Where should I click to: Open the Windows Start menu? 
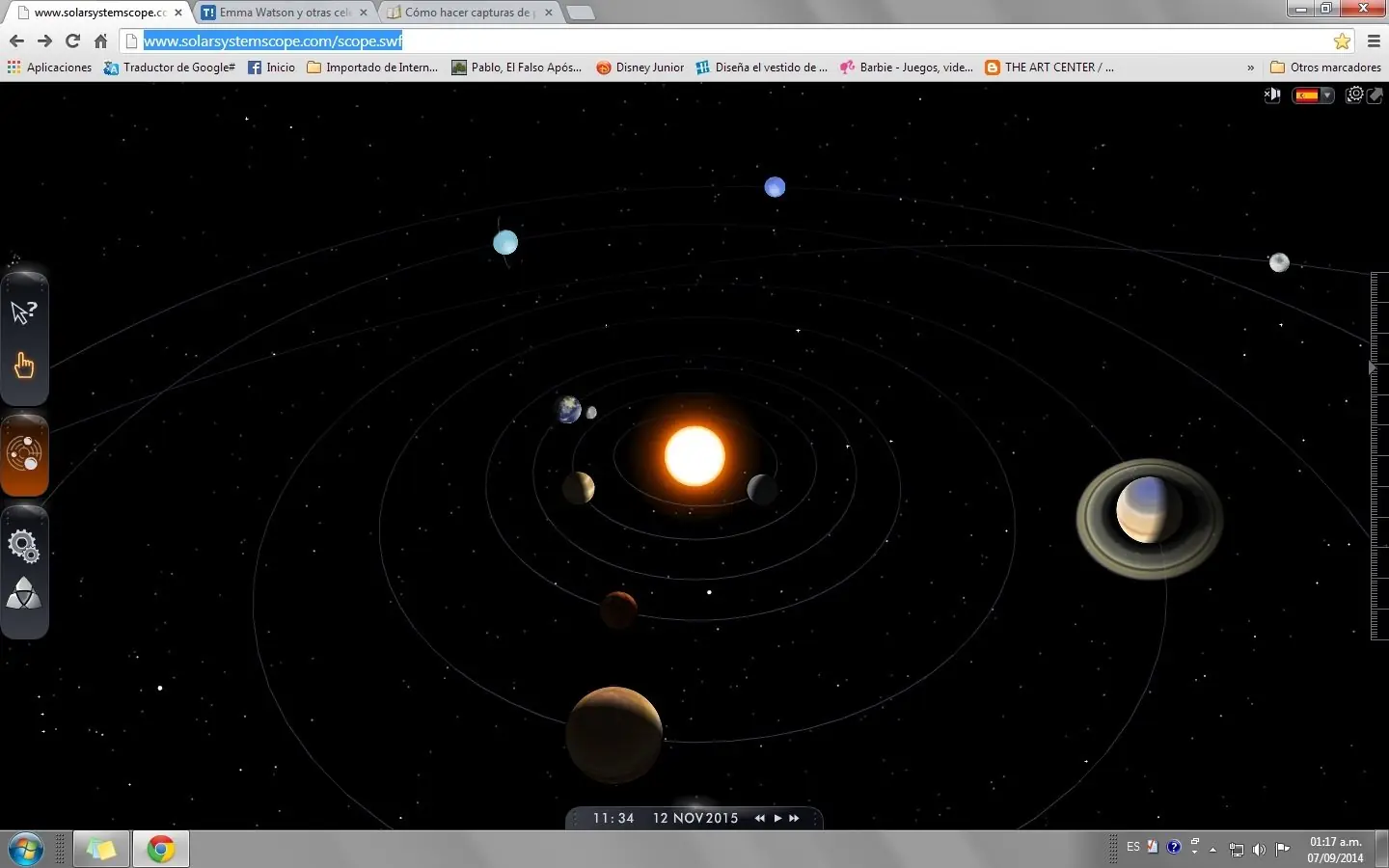pyautogui.click(x=26, y=849)
